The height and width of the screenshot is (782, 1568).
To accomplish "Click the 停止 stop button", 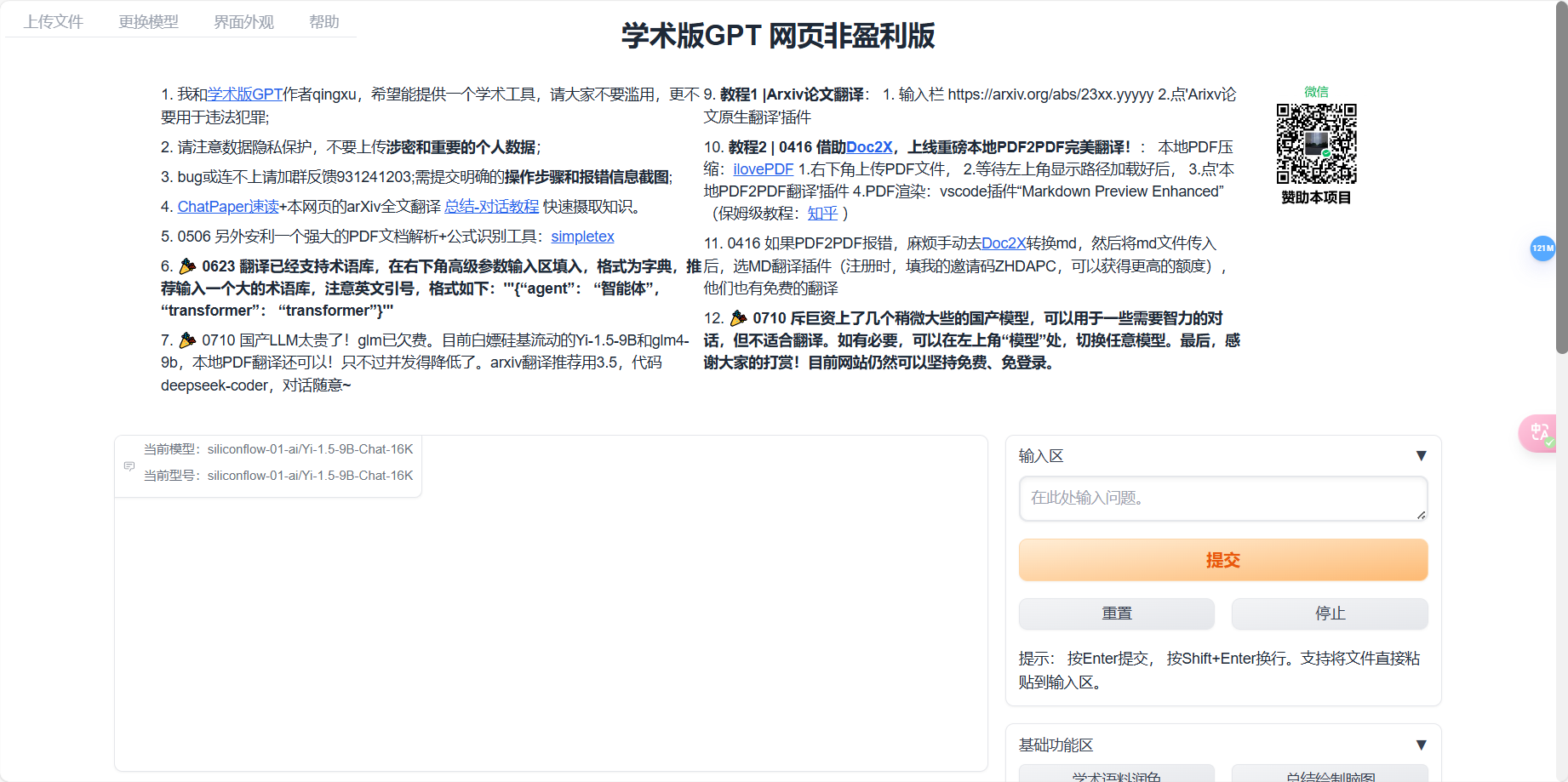I will click(1330, 614).
